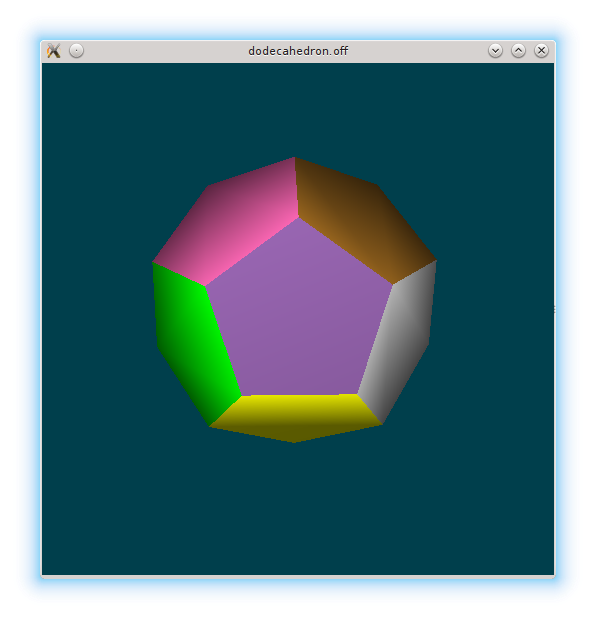
Task: Click vertex where pink, green, purple faces meet
Action: [x=206, y=286]
